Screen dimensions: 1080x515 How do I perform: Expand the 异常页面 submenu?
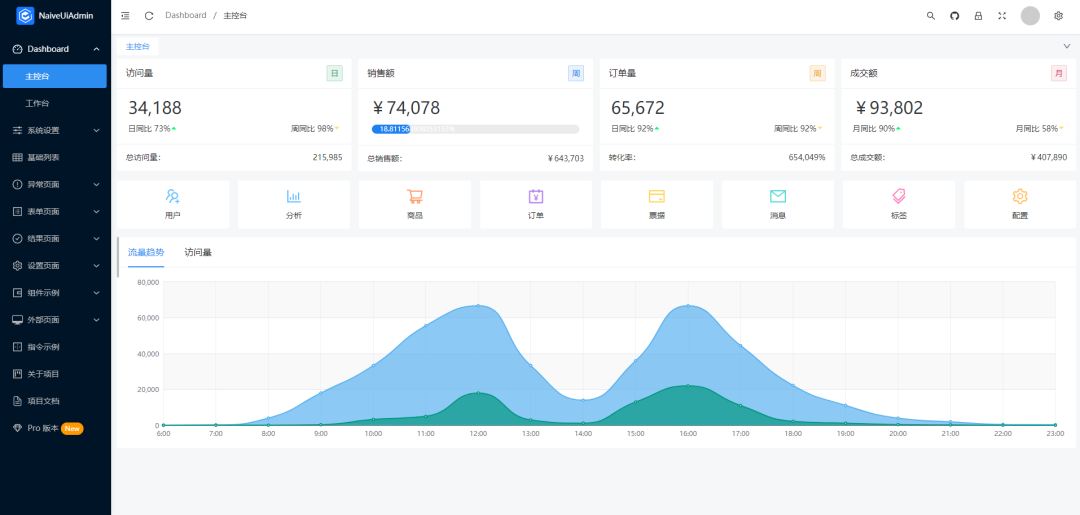coord(96,185)
